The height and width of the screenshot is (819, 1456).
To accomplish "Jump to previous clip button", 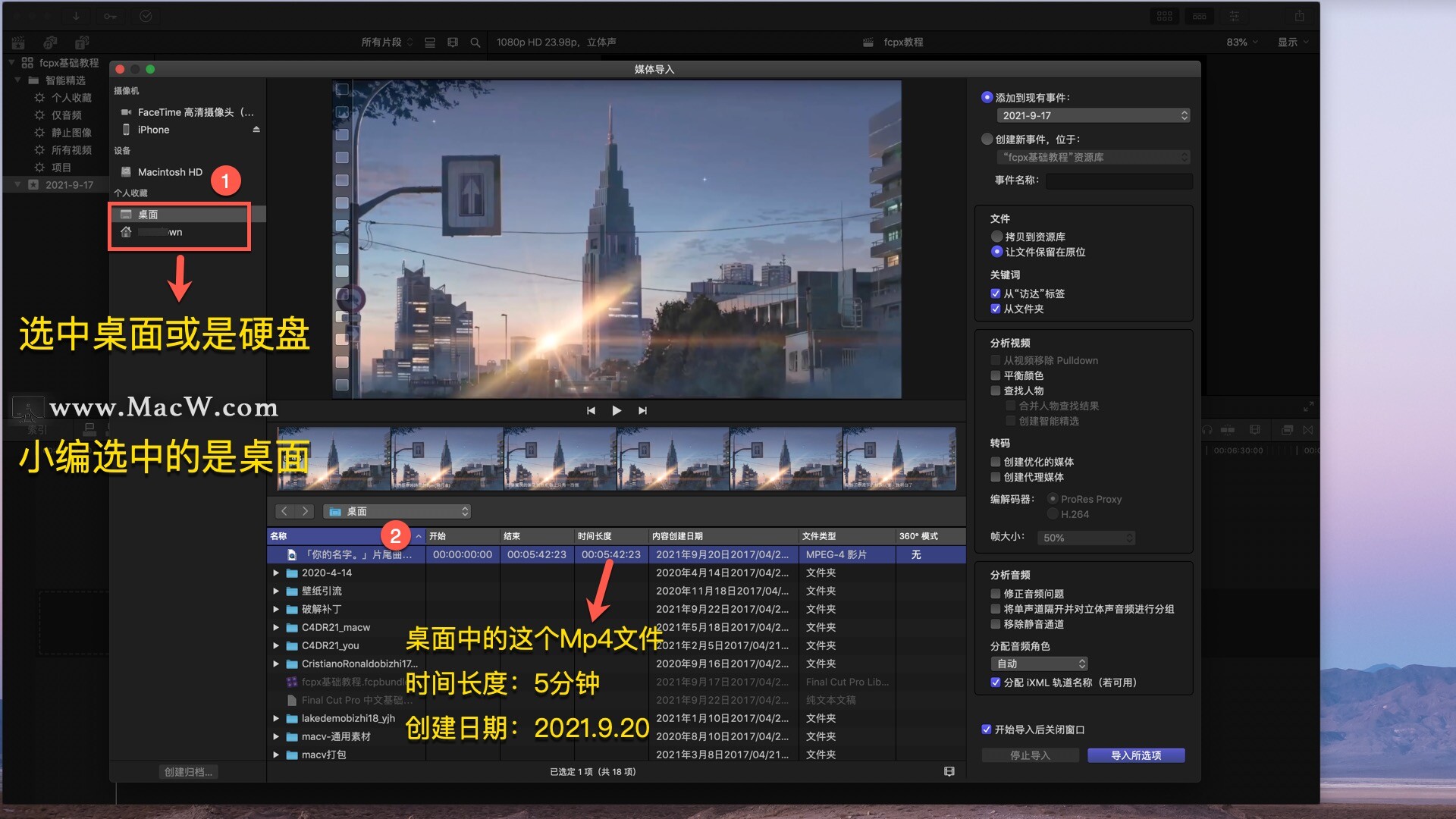I will tap(591, 410).
